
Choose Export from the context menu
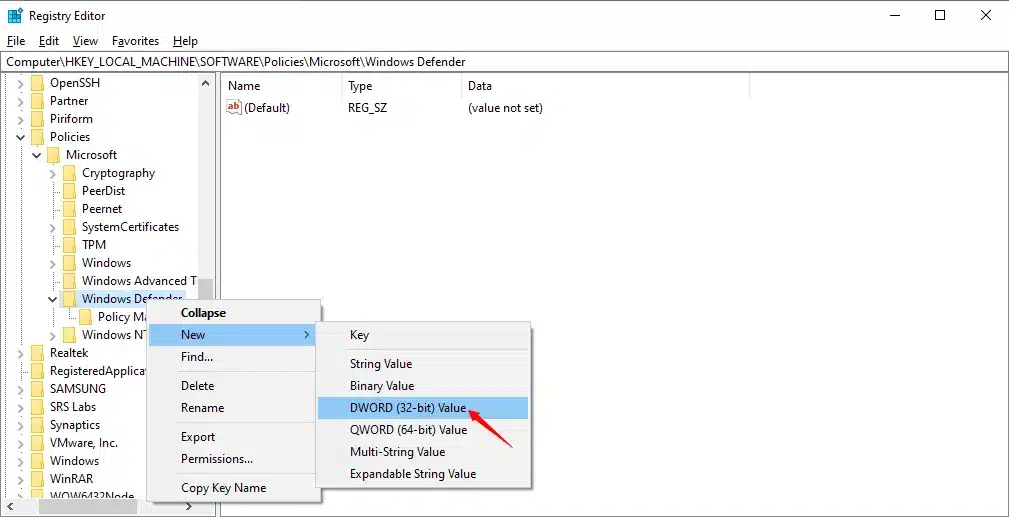tap(198, 437)
